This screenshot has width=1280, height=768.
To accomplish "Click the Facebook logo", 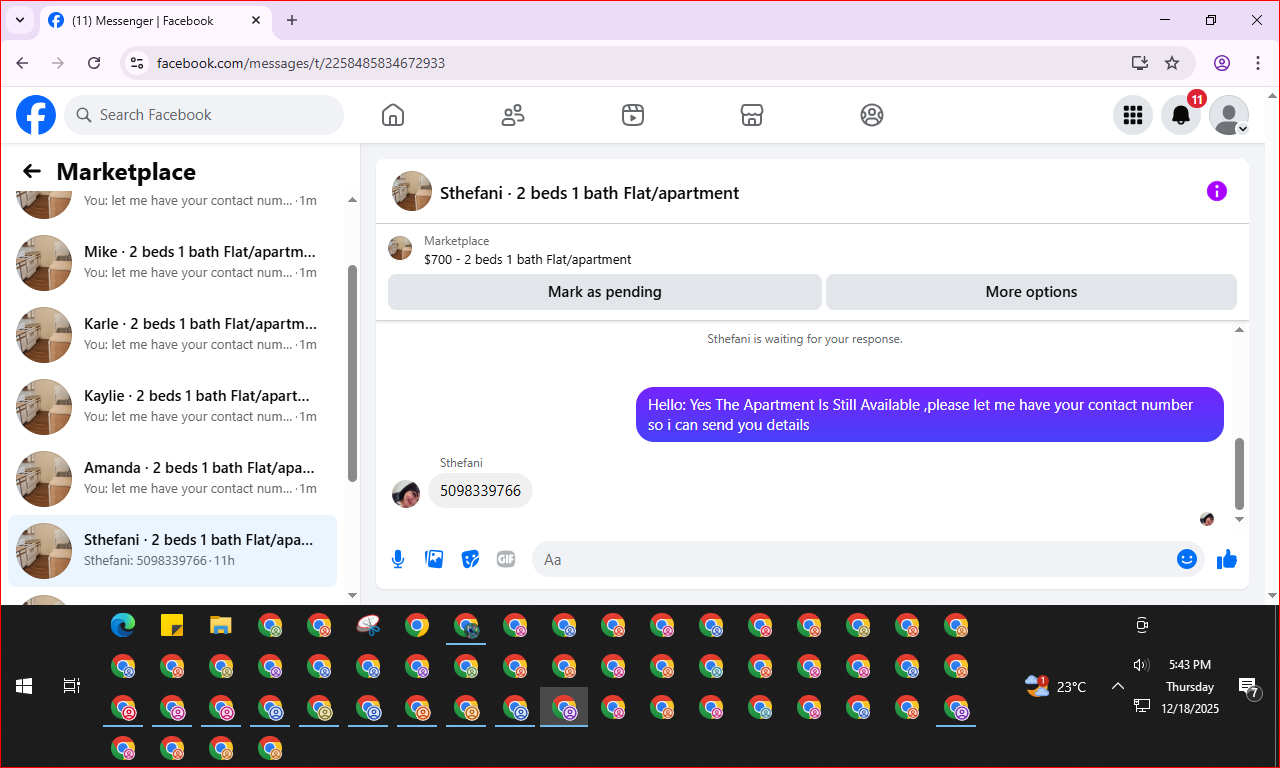I will click(x=36, y=115).
